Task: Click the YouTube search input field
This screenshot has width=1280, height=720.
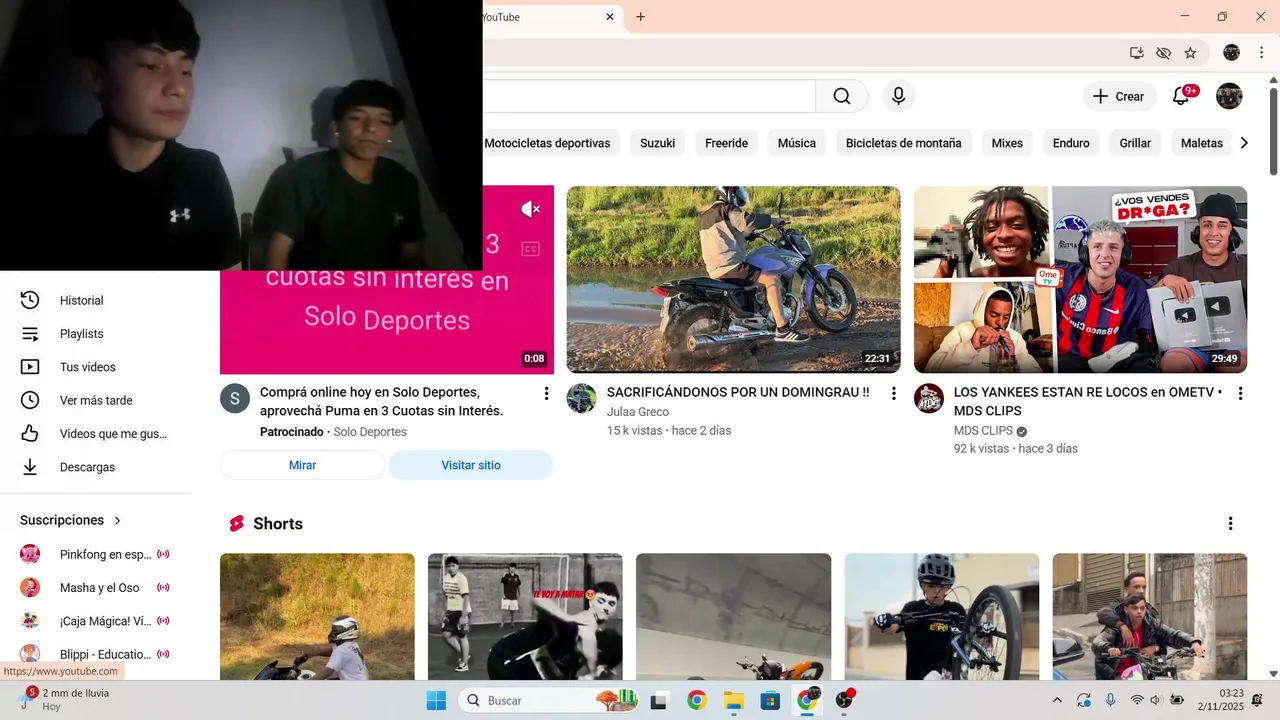Action: tap(648, 96)
